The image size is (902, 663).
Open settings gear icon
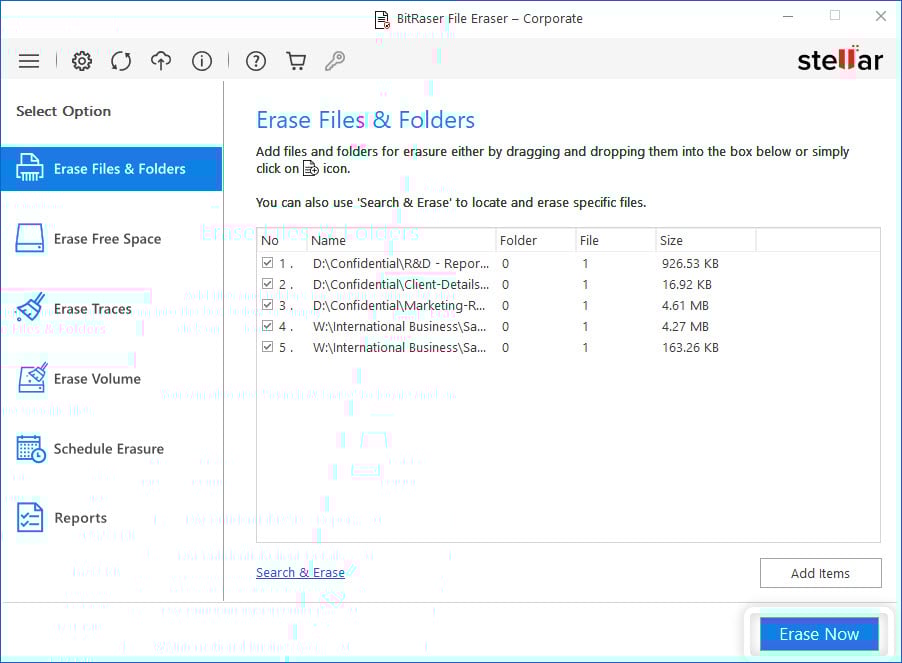(82, 61)
